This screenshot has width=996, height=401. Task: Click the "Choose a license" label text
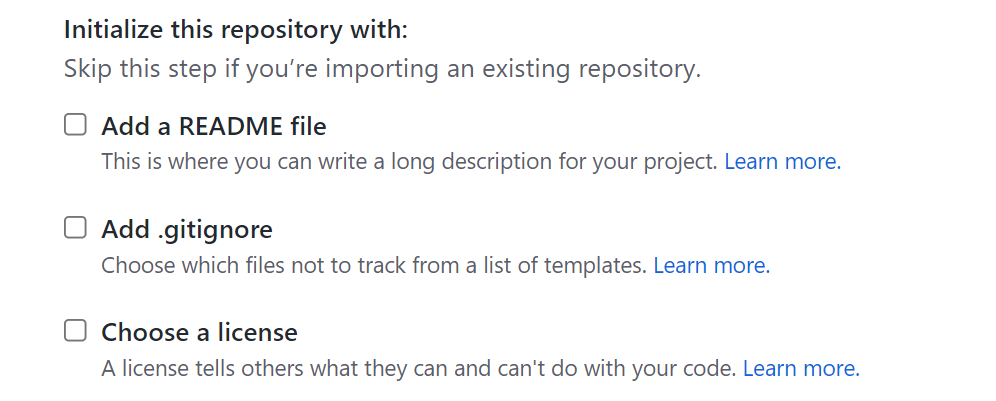[x=199, y=332]
